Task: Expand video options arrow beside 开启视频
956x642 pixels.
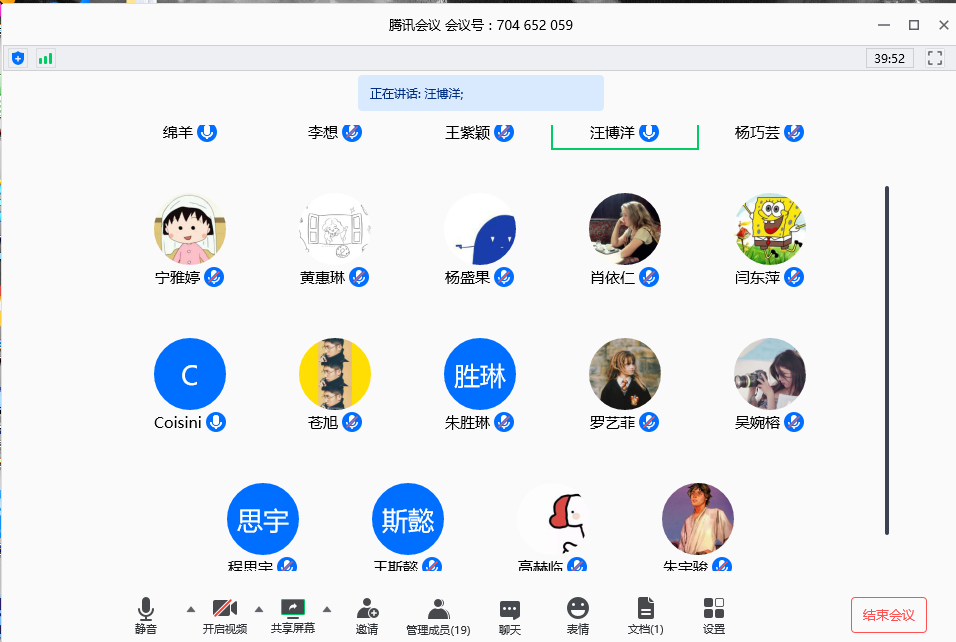Action: (258, 608)
